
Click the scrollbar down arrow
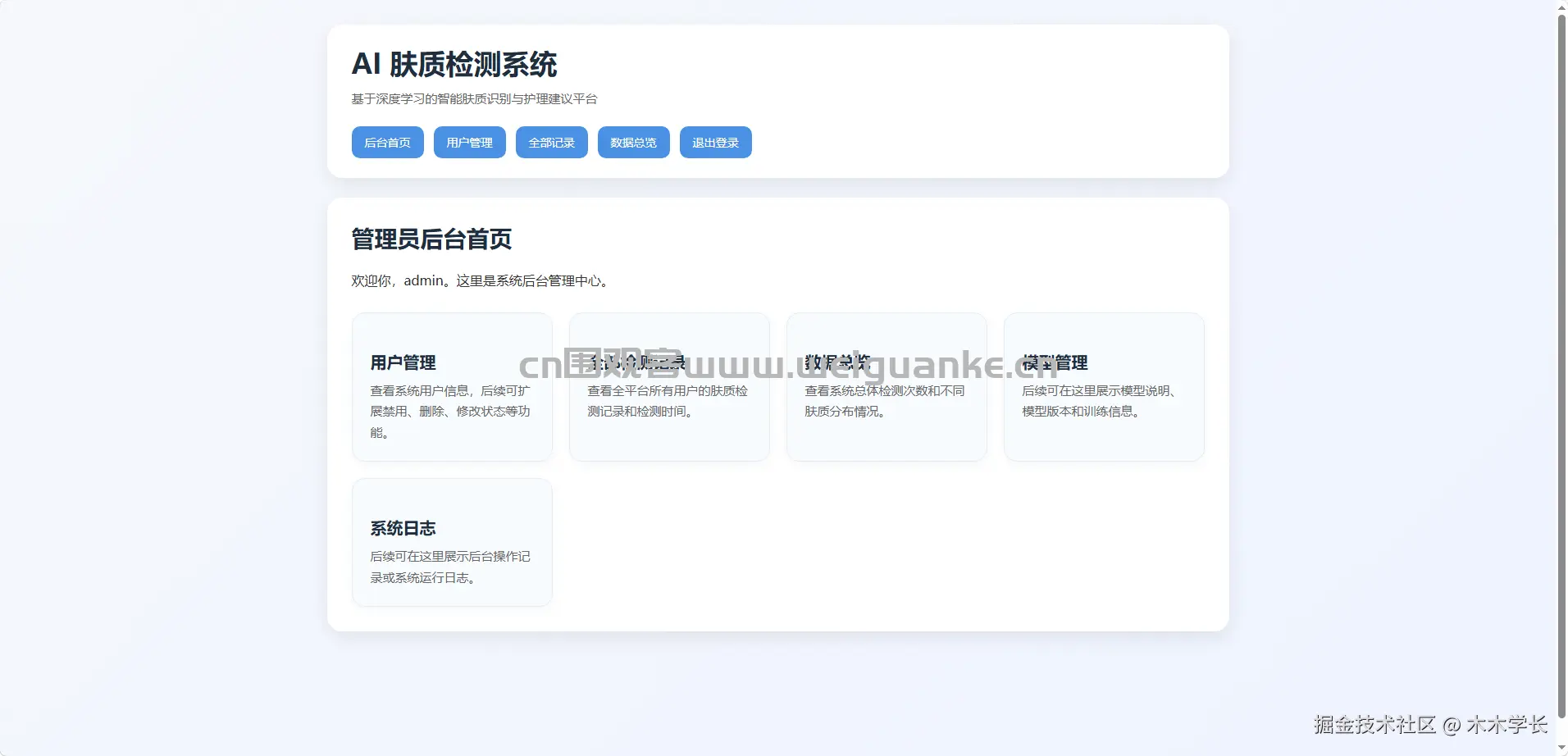(x=1561, y=749)
